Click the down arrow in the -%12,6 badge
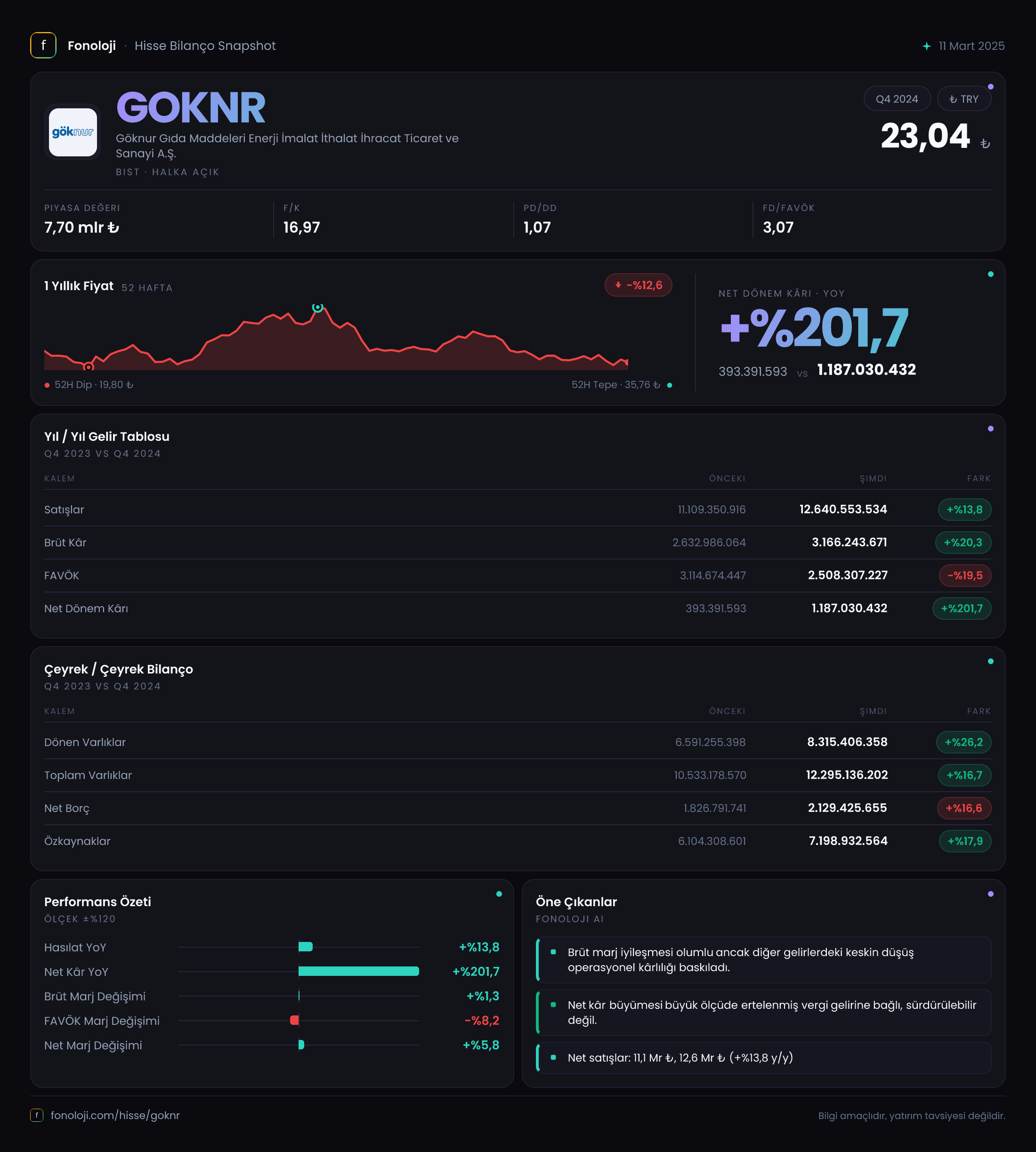 click(618, 285)
